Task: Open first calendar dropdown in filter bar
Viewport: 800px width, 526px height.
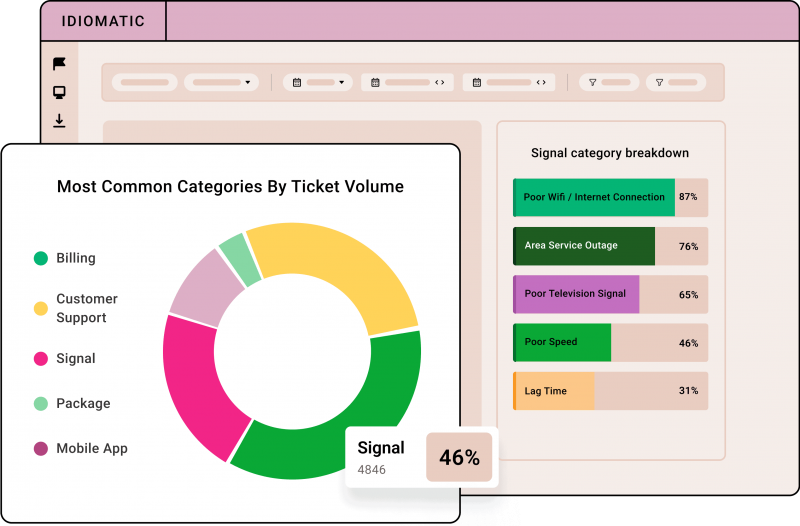Action: 317,82
